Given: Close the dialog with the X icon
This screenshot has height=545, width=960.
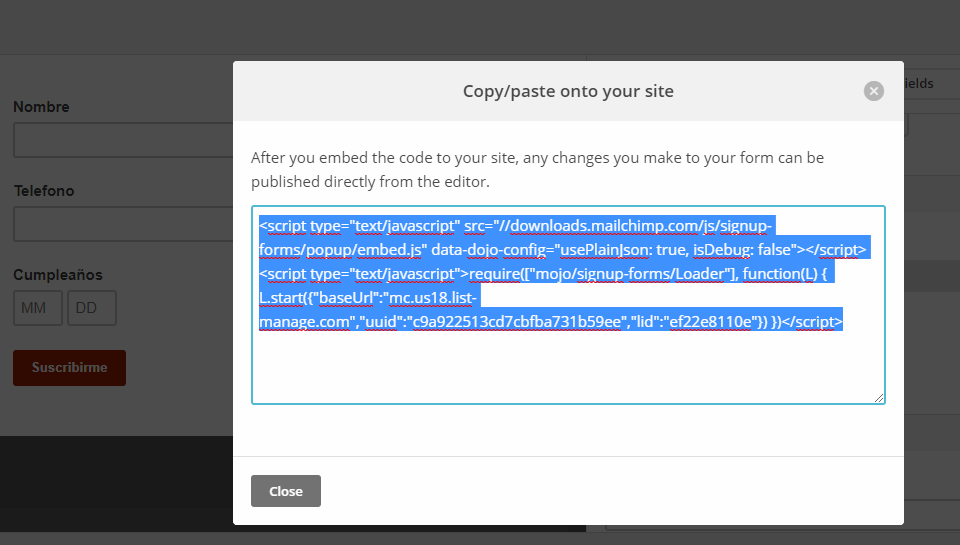Looking at the screenshot, I should (x=874, y=91).
